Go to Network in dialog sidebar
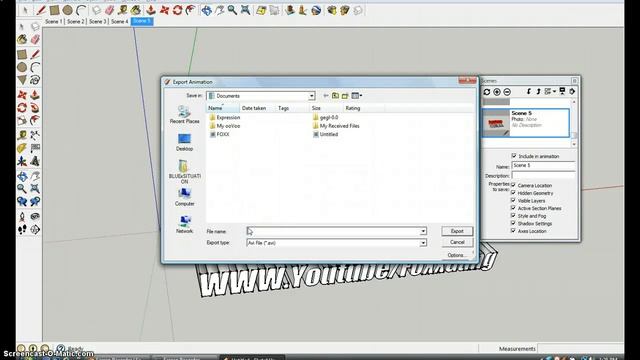The height and width of the screenshot is (360, 640). pyautogui.click(x=184, y=225)
